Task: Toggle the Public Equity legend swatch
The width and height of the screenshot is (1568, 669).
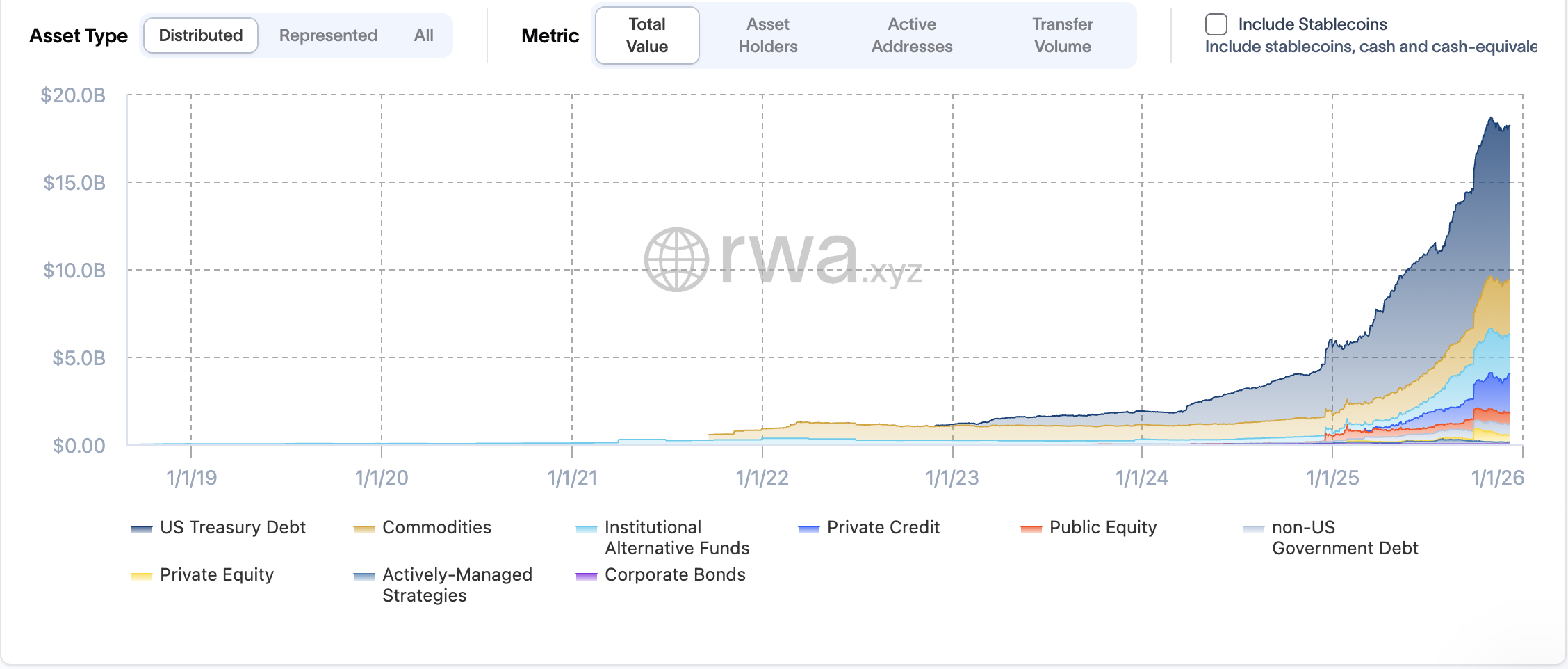Action: (1031, 529)
